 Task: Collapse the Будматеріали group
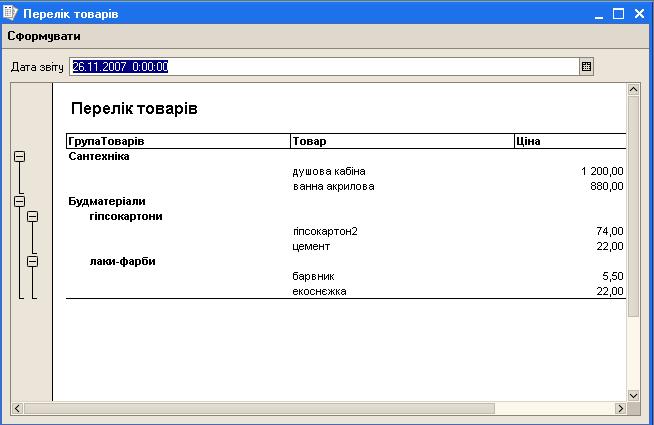[x=20, y=201]
